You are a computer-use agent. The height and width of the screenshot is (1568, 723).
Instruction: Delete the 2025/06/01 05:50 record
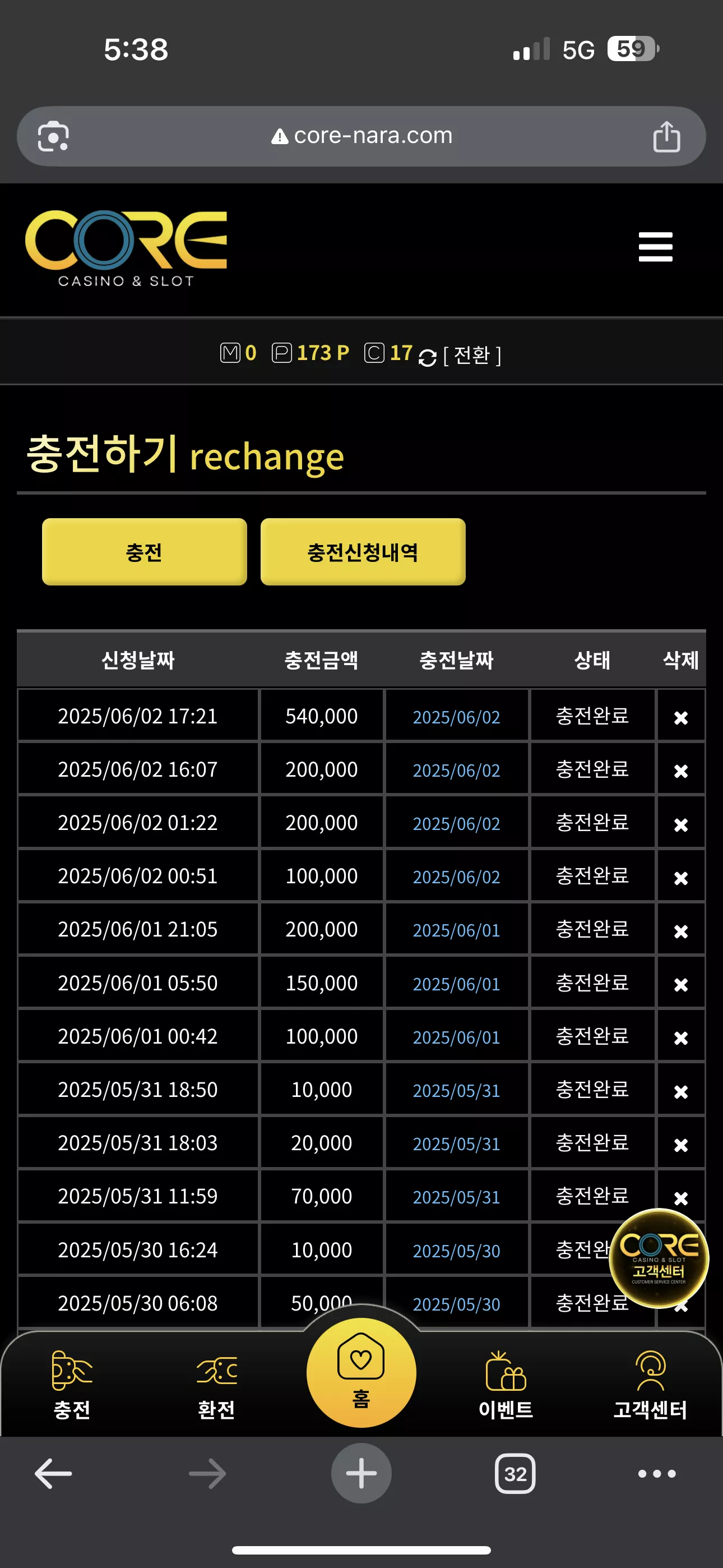pyautogui.click(x=681, y=984)
